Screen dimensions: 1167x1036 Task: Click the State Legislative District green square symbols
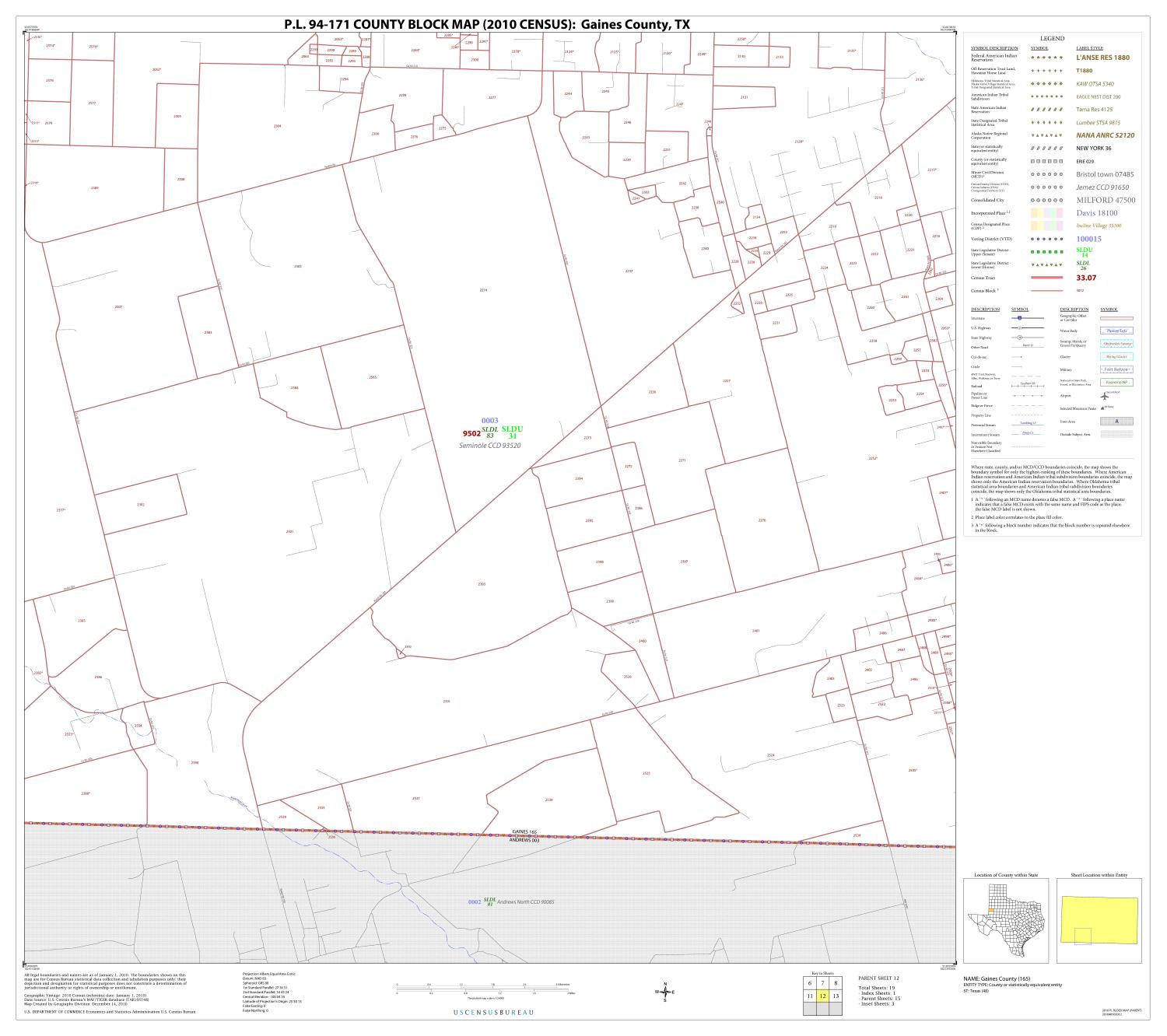click(x=1046, y=253)
